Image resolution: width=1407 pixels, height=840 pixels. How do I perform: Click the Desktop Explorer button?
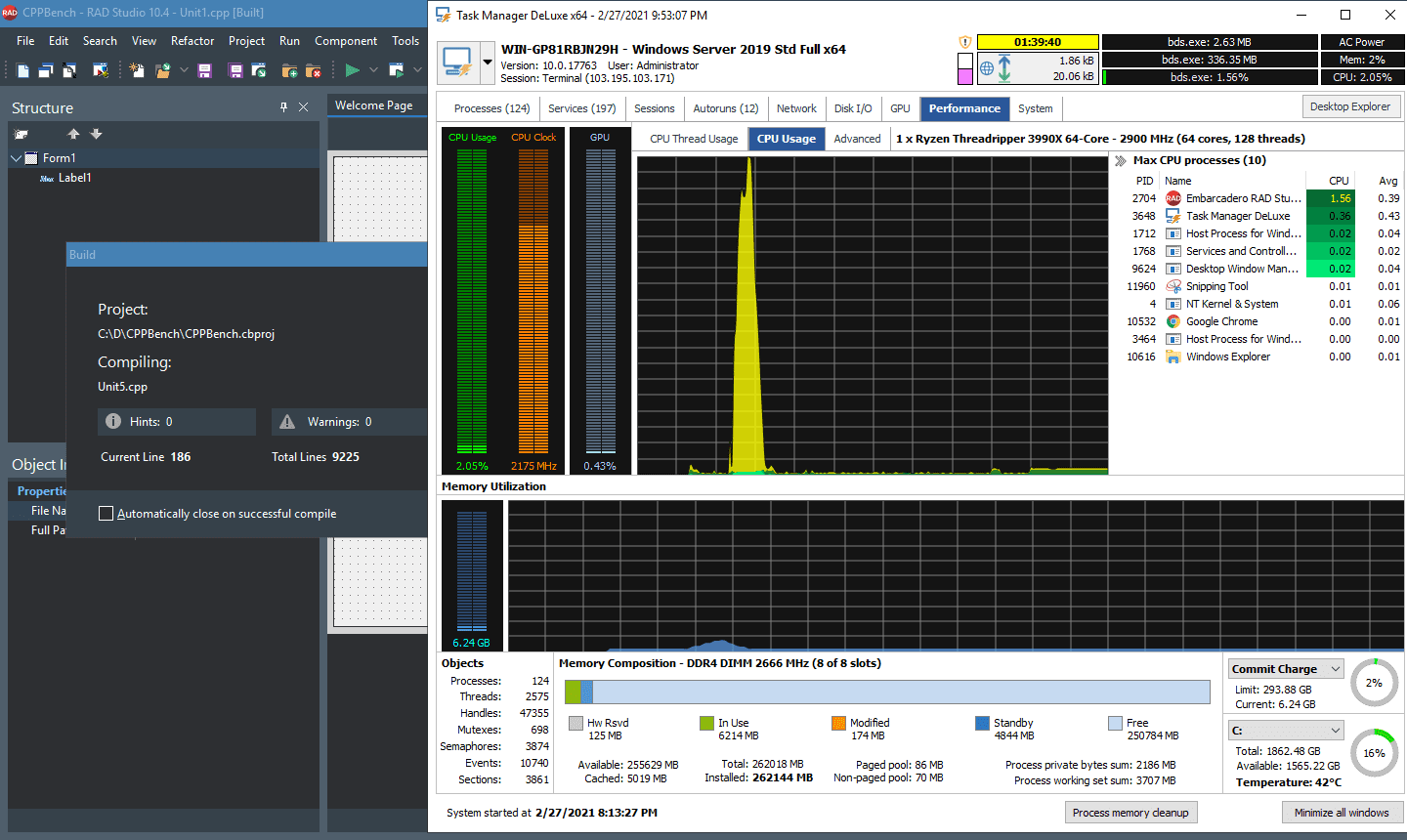[1350, 106]
